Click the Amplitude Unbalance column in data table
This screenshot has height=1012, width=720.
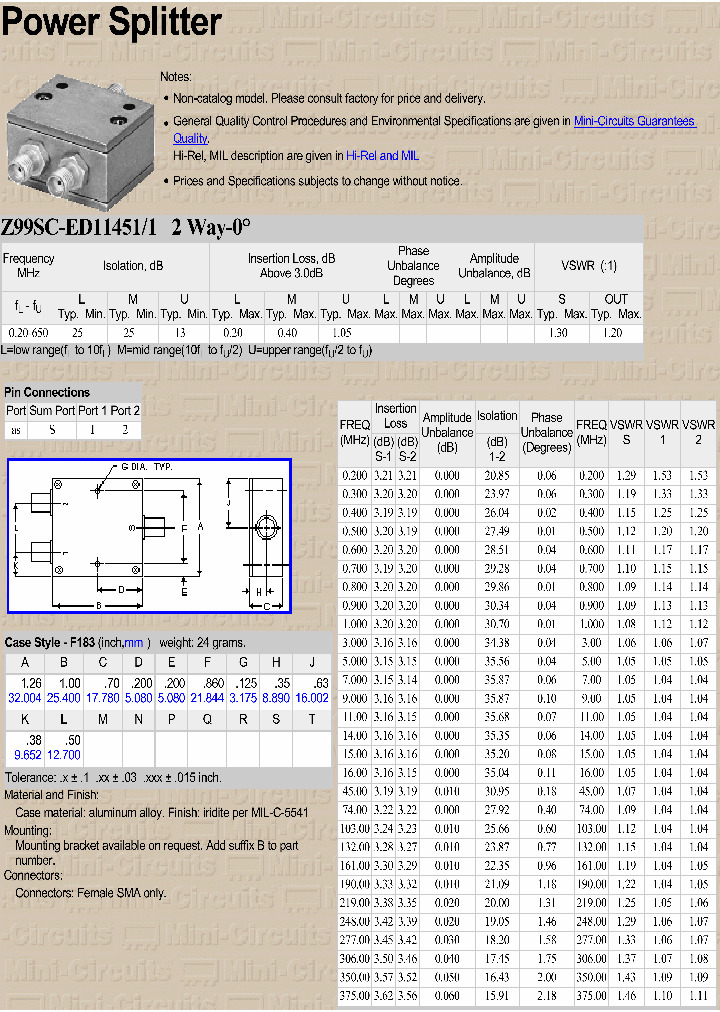pyautogui.click(x=446, y=432)
